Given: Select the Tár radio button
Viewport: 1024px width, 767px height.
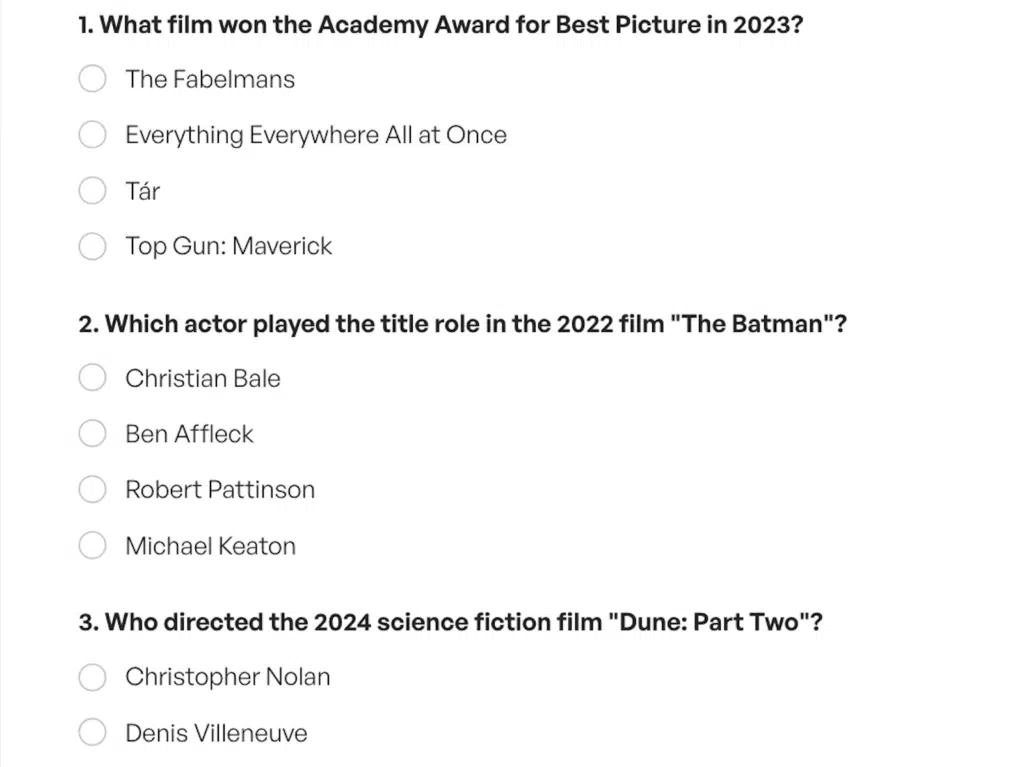Looking at the screenshot, I should pyautogui.click(x=92, y=191).
